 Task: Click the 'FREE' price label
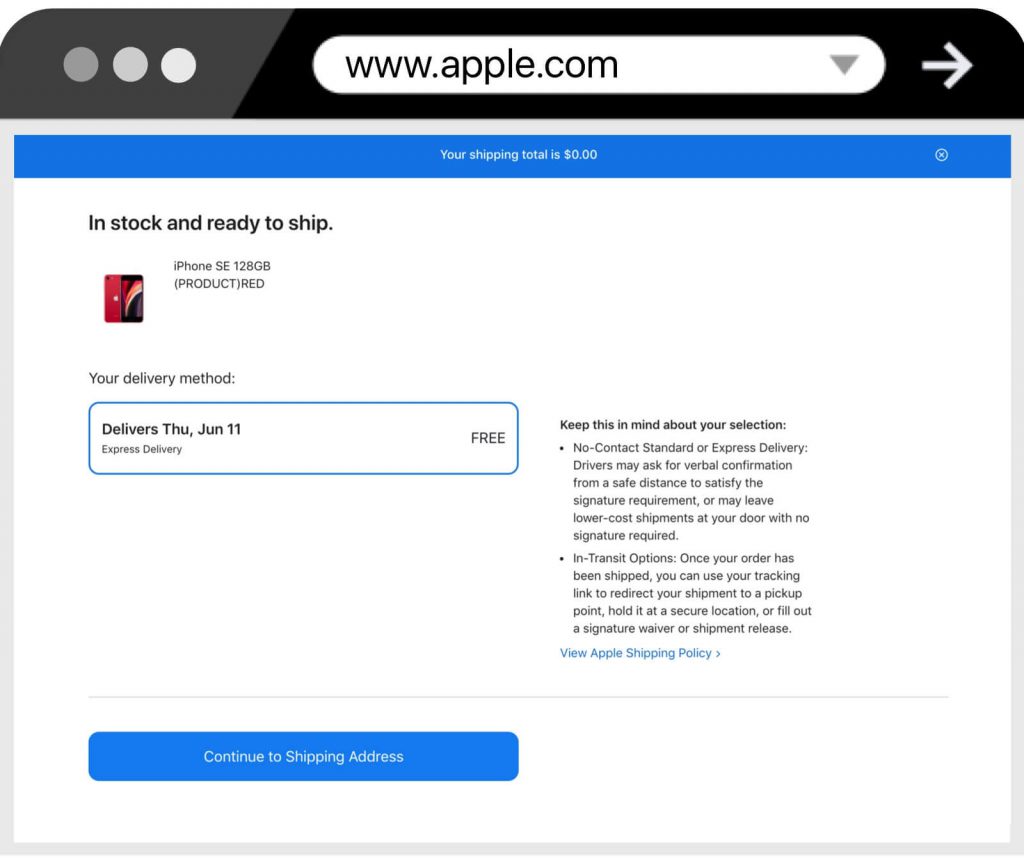coord(488,438)
